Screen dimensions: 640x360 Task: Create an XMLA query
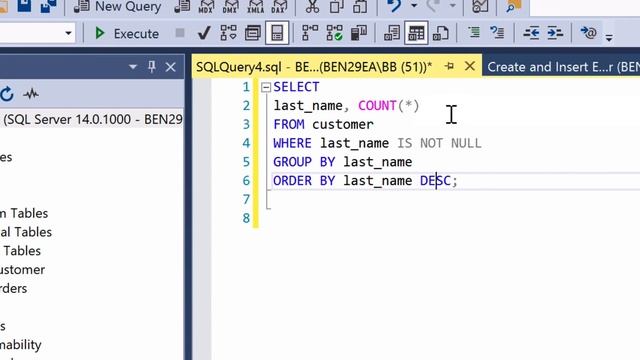[255, 6]
